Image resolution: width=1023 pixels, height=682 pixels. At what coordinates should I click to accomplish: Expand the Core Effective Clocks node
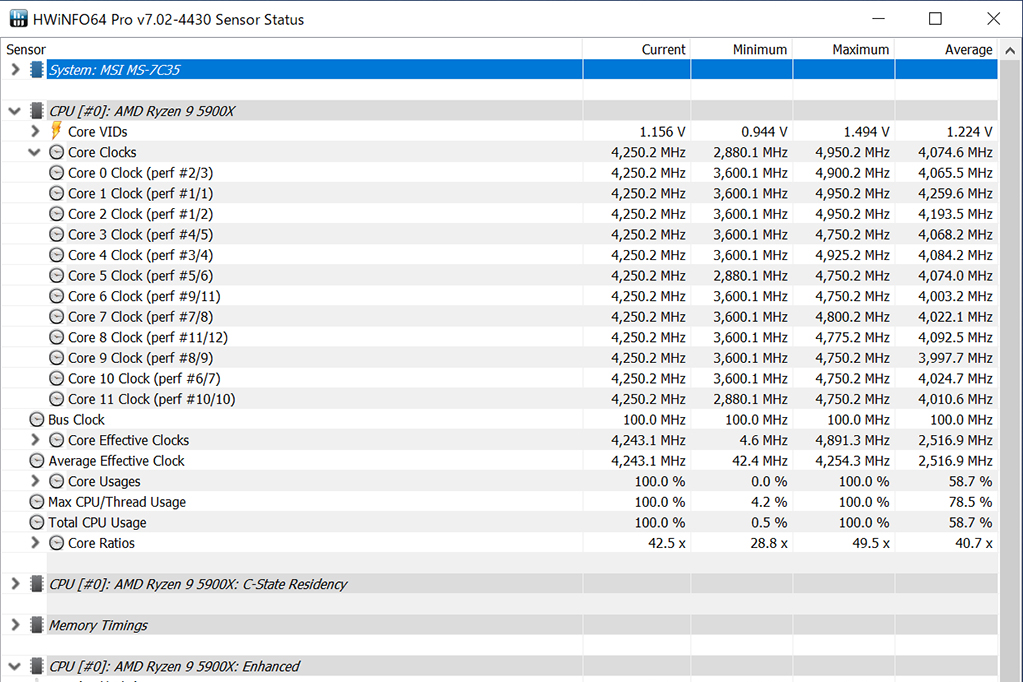click(x=35, y=440)
